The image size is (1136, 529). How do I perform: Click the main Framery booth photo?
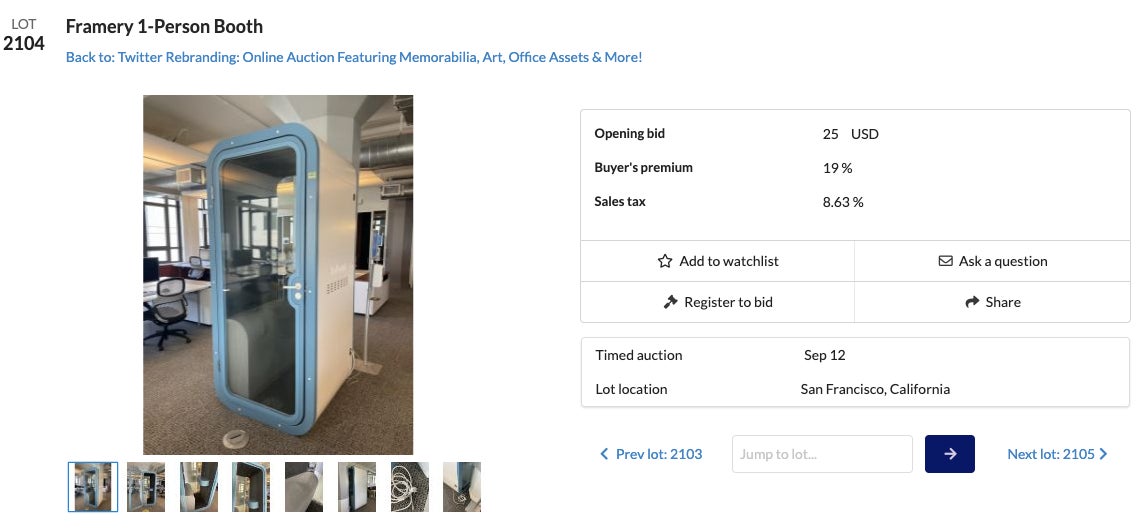point(278,275)
